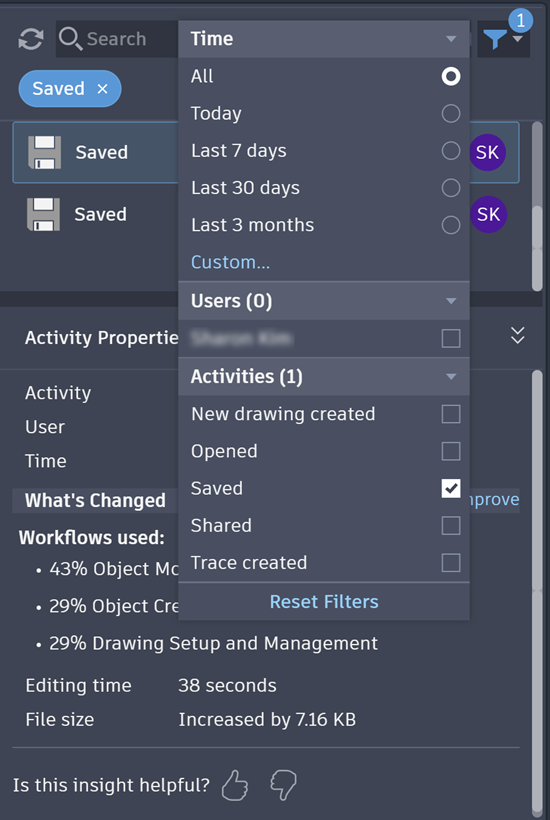Uncheck the Saved activity checkbox

(x=451, y=488)
